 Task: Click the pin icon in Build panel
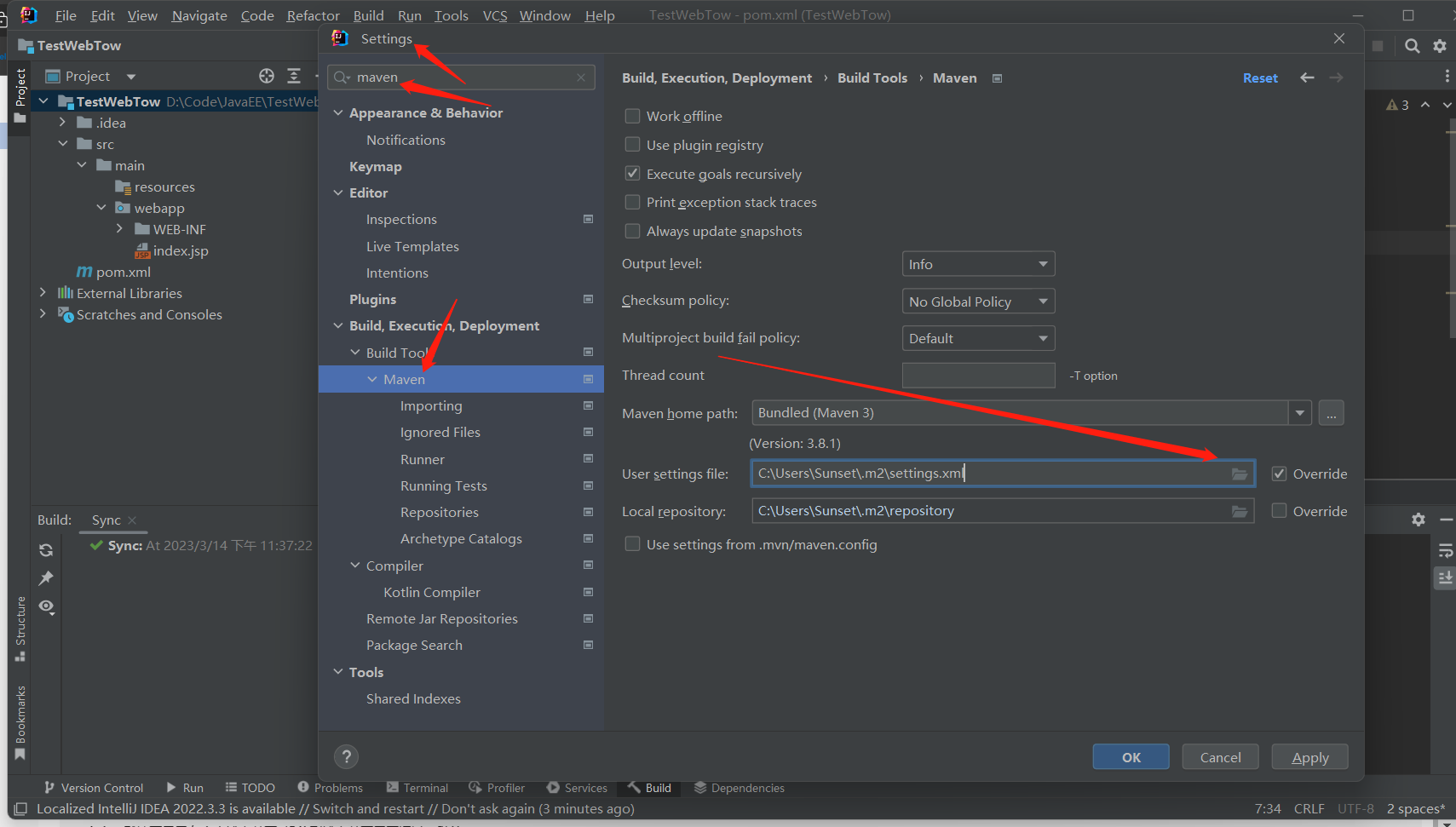46,578
